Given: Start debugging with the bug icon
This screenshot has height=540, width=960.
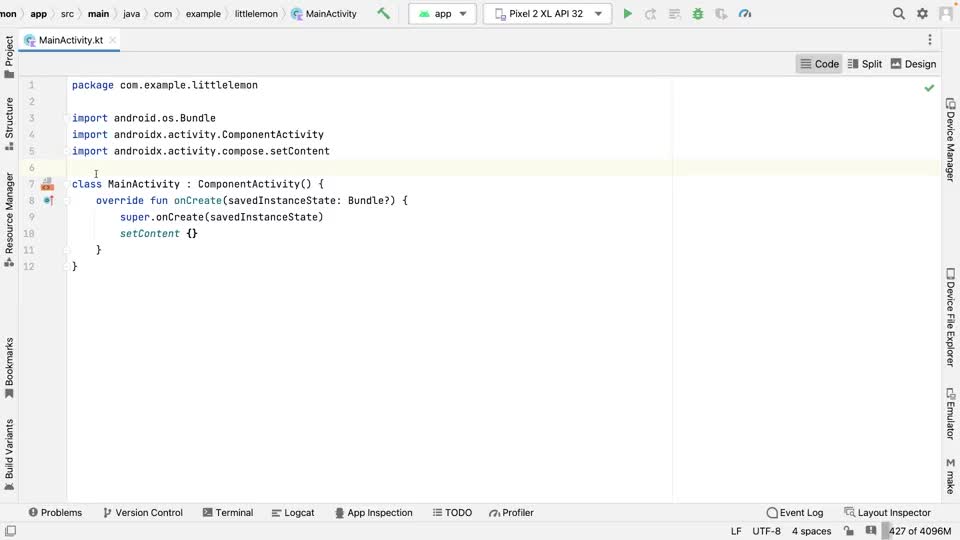Looking at the screenshot, I should tap(698, 14).
